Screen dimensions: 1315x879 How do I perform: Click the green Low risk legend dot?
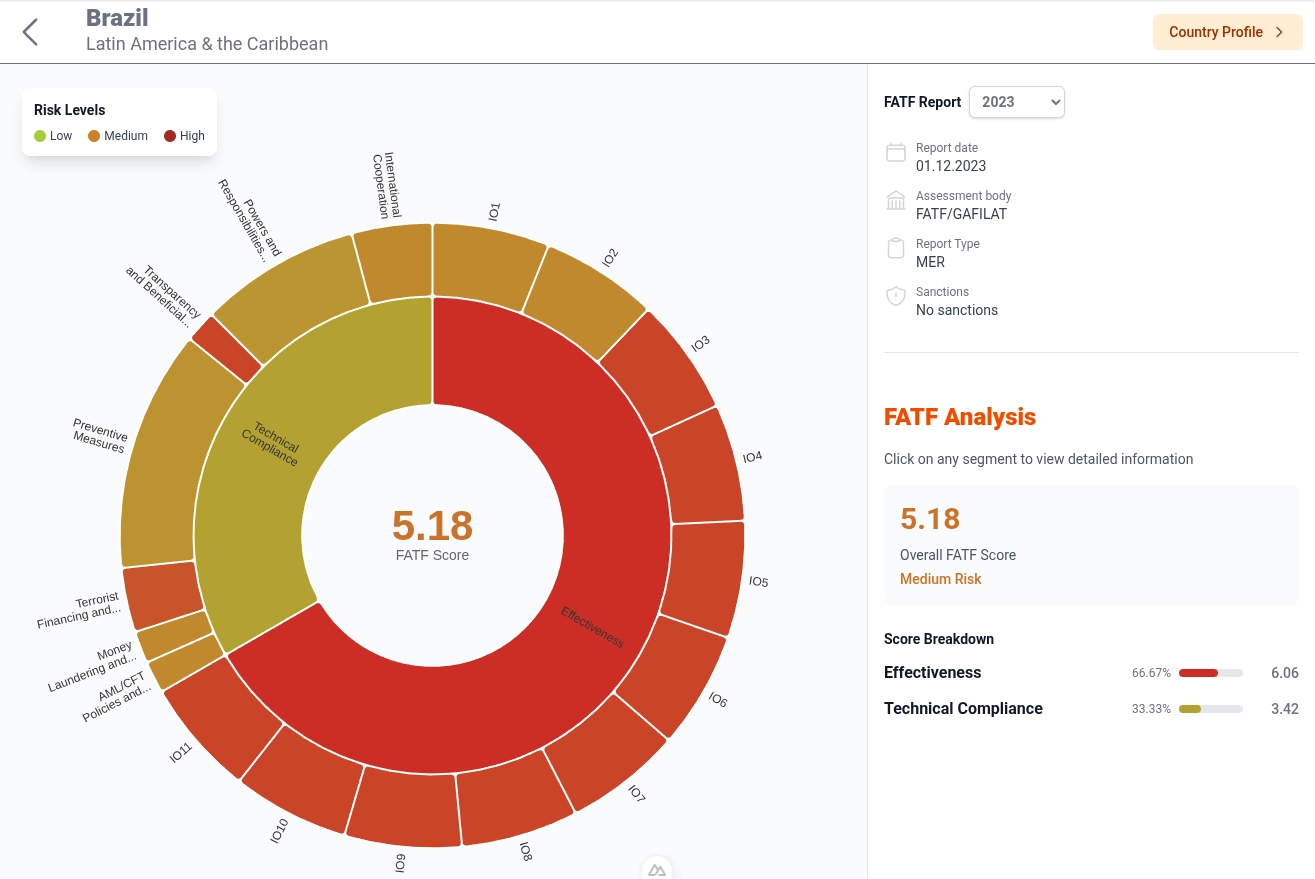(x=40, y=136)
